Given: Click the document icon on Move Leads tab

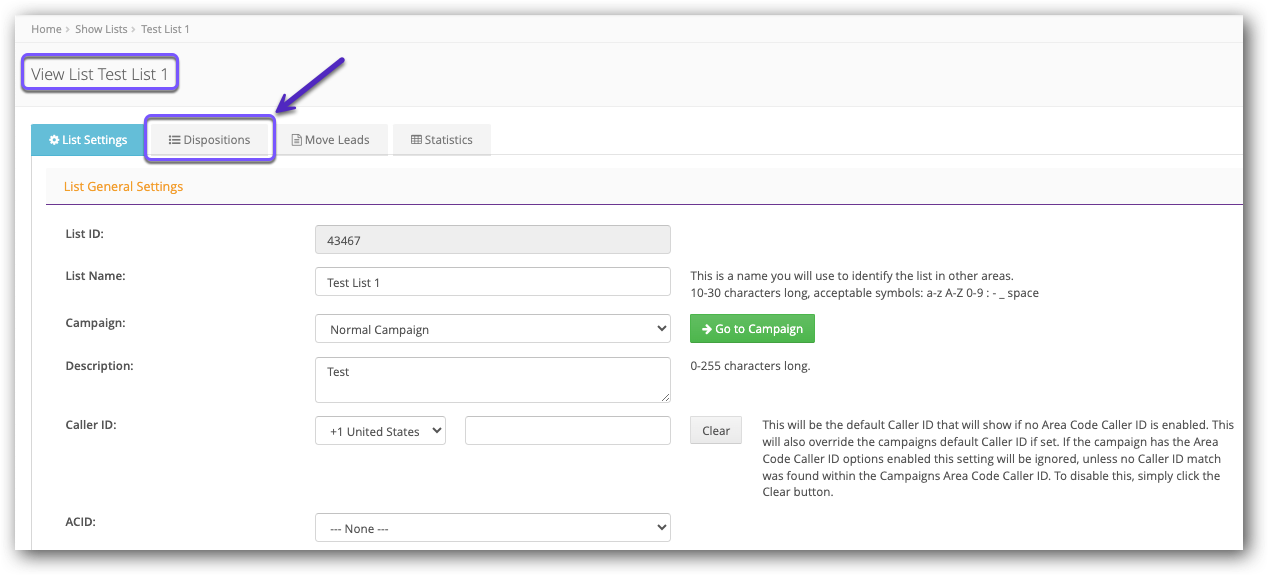Looking at the screenshot, I should point(297,140).
